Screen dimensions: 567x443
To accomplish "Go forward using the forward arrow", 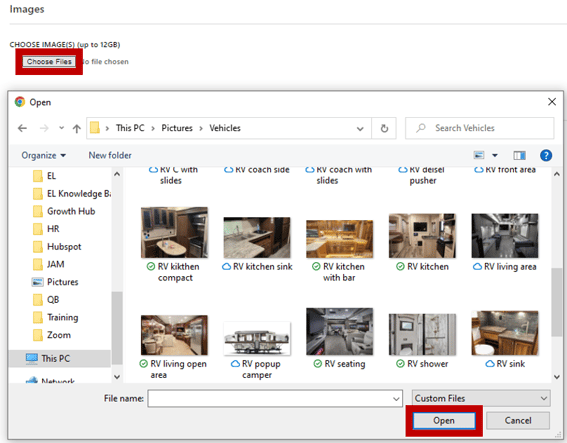I will [x=44, y=128].
